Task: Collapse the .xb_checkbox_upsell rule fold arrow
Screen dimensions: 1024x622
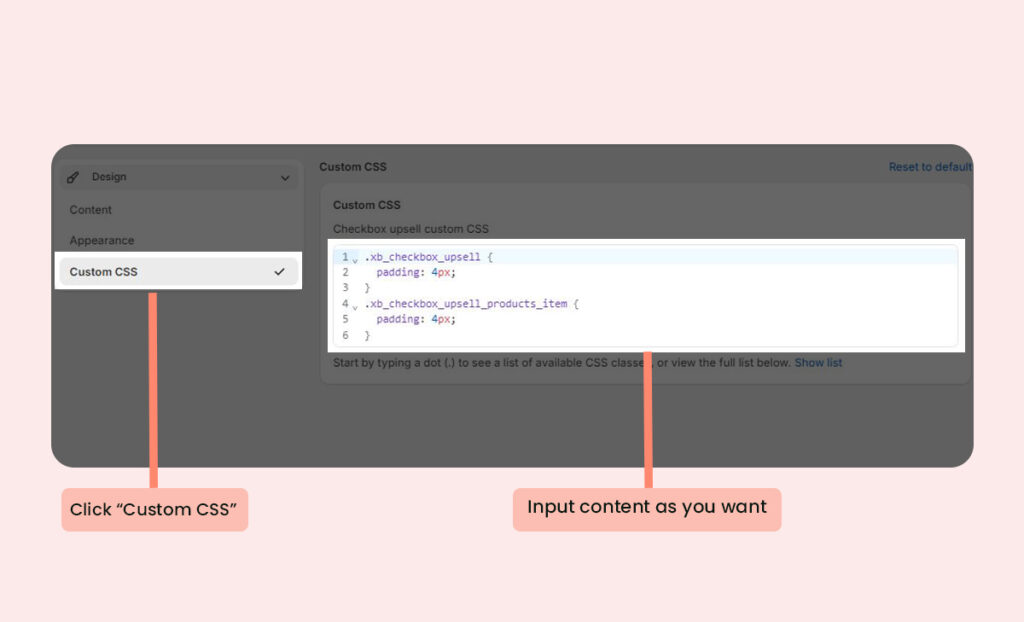Action: point(355,259)
